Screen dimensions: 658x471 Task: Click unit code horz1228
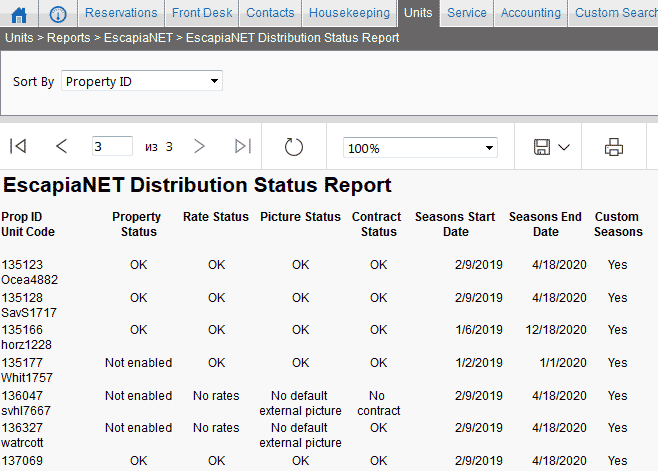click(x=26, y=345)
